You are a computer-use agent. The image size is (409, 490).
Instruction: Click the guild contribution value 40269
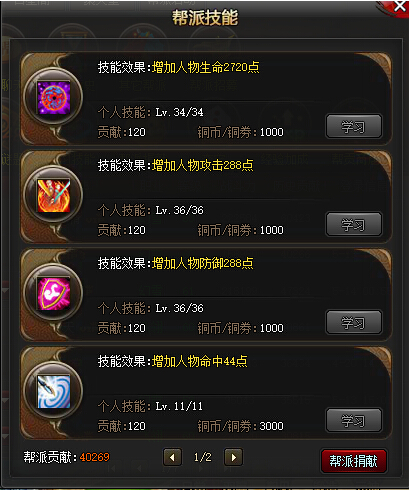pos(95,457)
